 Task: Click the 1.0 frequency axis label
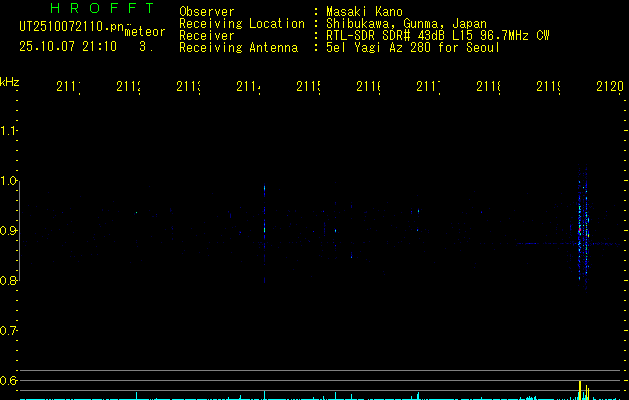coord(8,181)
